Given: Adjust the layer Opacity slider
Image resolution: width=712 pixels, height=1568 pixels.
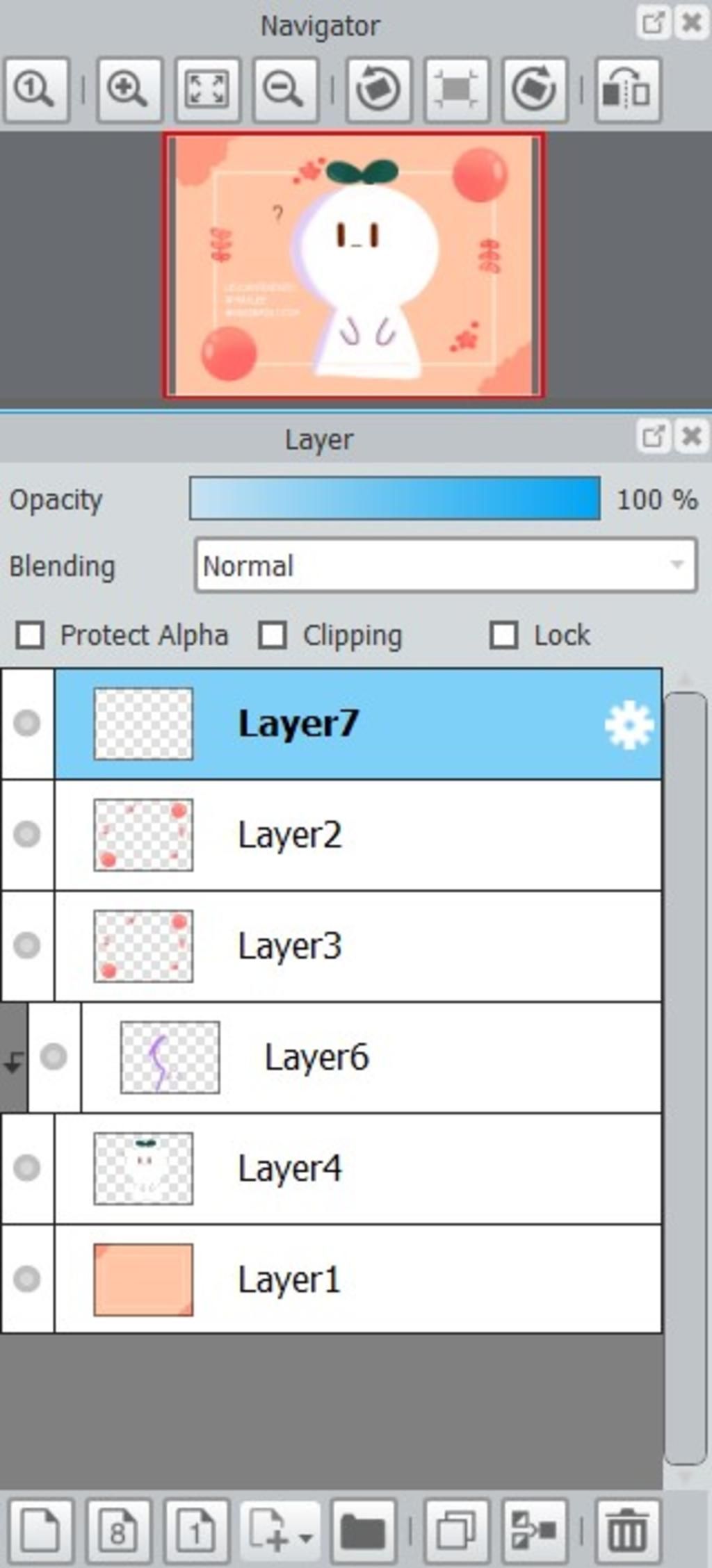Looking at the screenshot, I should [x=394, y=498].
